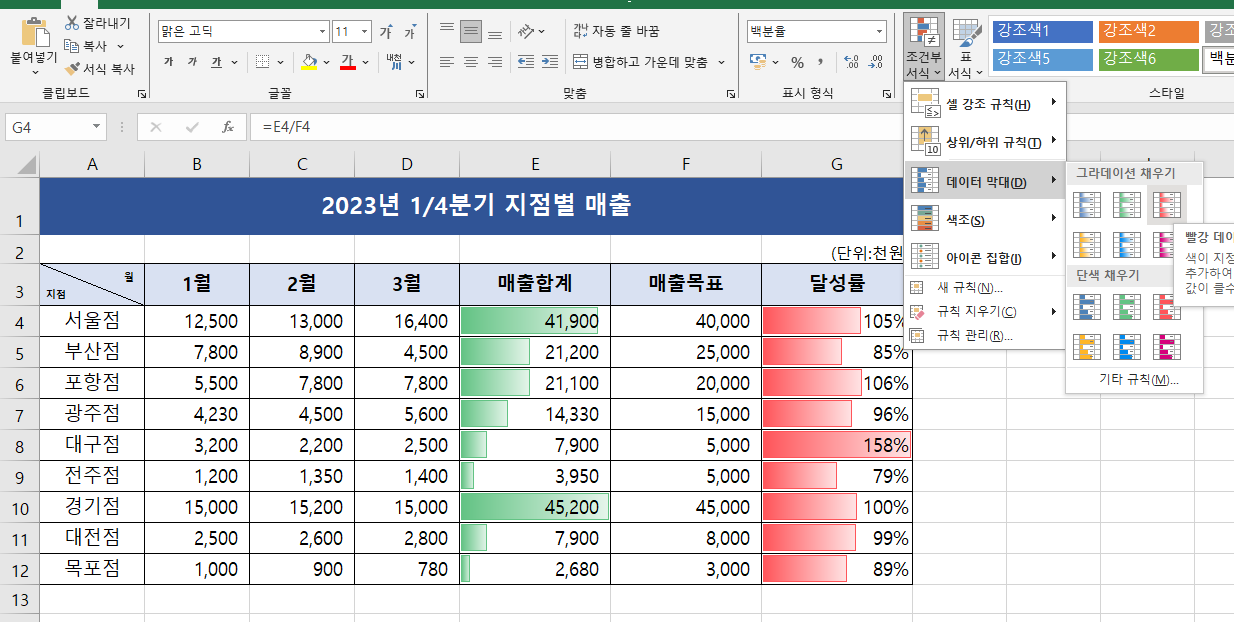This screenshot has height=622, width=1234.
Task: Open the font name dropdown 맑은 고딕
Action: [x=321, y=32]
